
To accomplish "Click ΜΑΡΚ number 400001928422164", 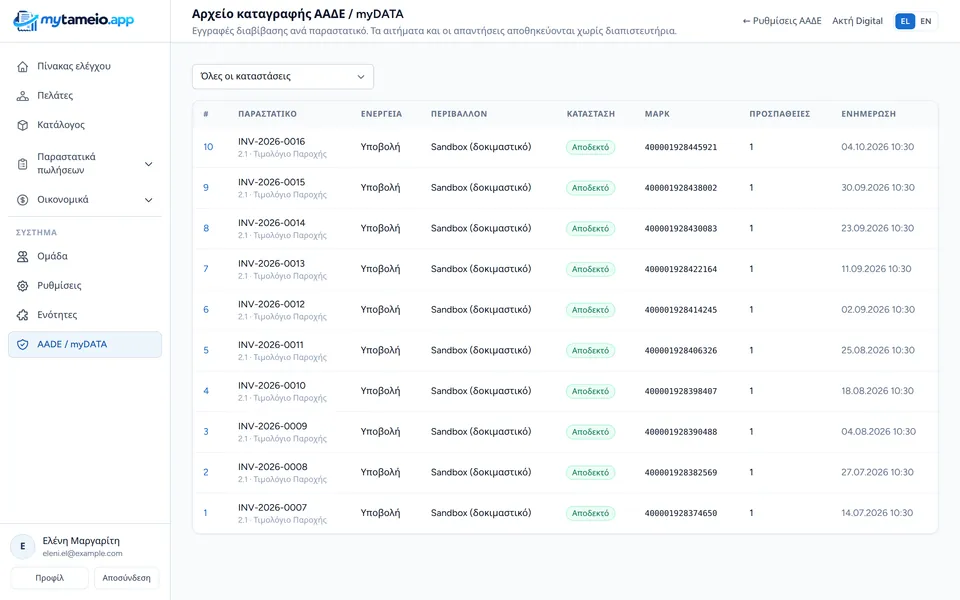I will (681, 269).
